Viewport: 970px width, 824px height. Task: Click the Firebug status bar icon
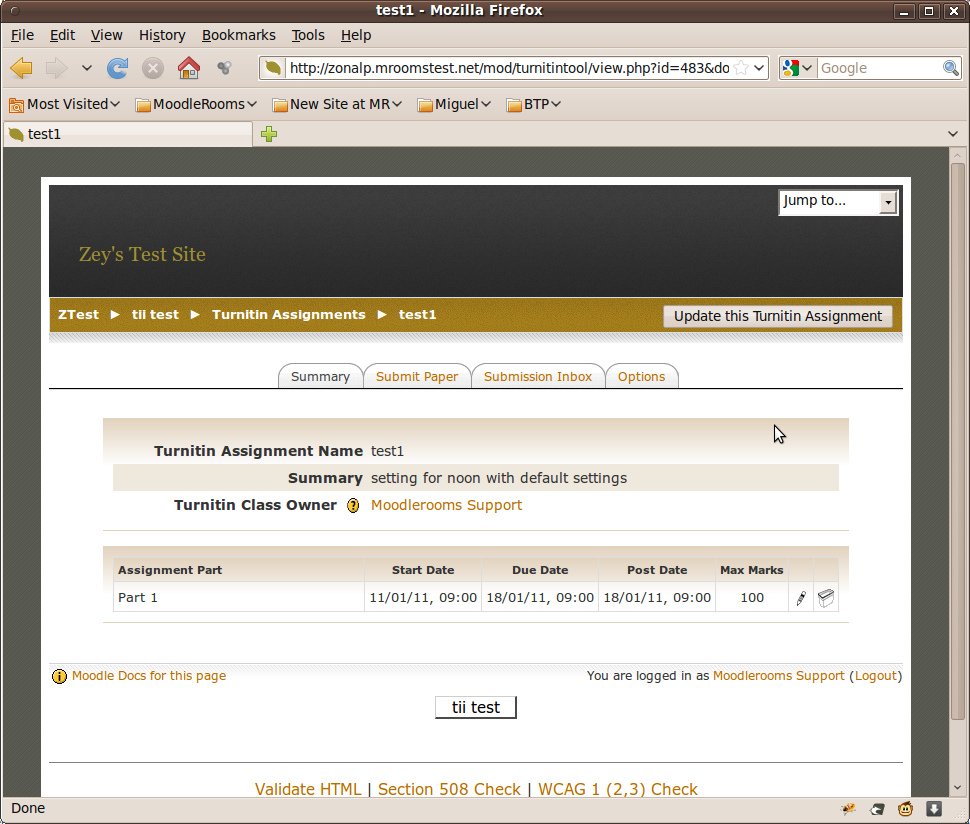pyautogui.click(x=848, y=809)
